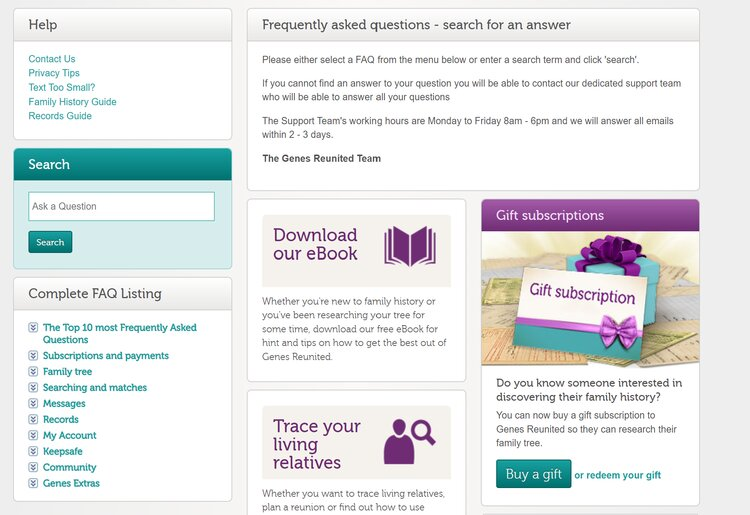Click inside the Ask a Question field
This screenshot has width=750, height=515.
click(x=121, y=207)
